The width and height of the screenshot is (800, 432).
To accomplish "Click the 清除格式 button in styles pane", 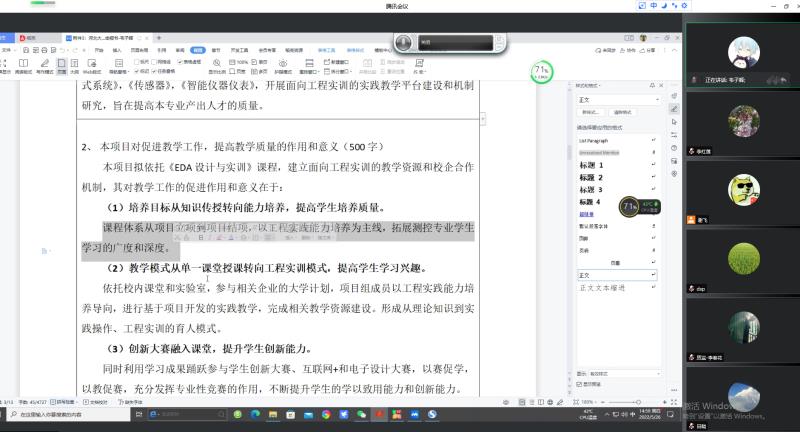I will [x=622, y=113].
